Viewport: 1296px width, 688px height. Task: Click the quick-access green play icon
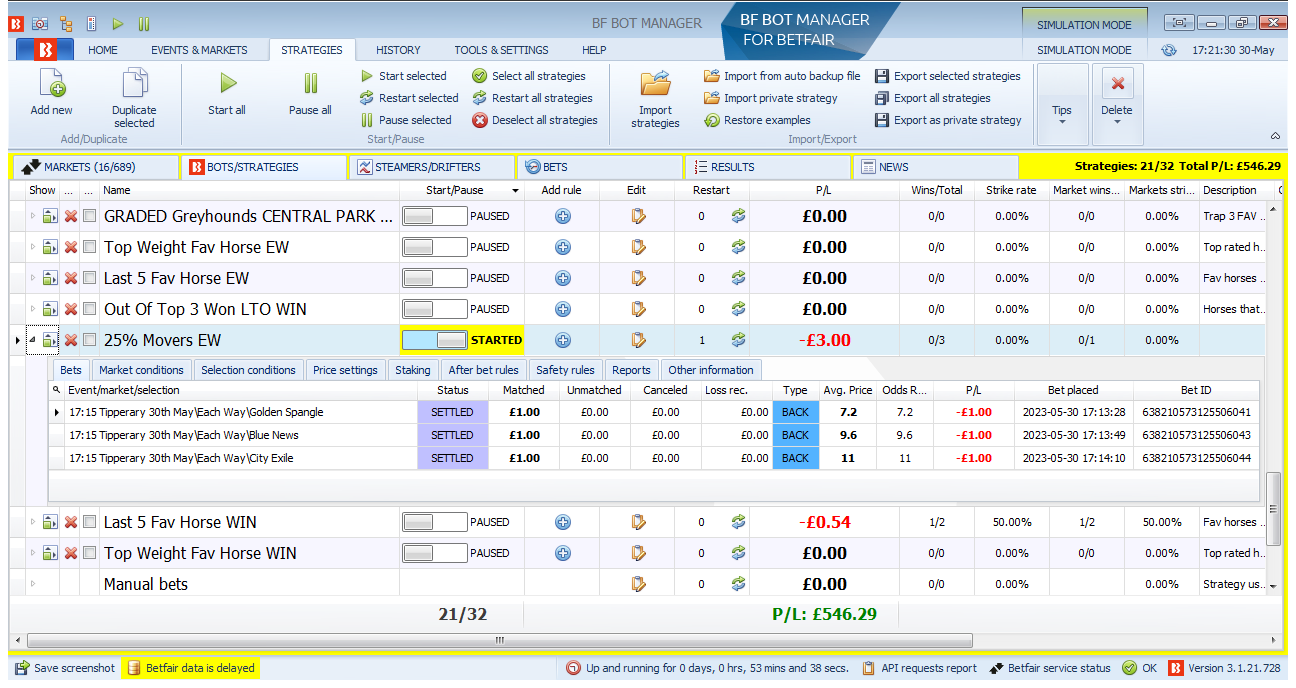(118, 22)
